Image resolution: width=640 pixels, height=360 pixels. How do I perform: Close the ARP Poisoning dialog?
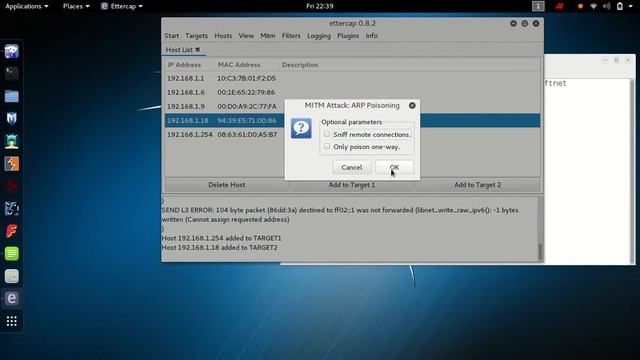coord(412,105)
